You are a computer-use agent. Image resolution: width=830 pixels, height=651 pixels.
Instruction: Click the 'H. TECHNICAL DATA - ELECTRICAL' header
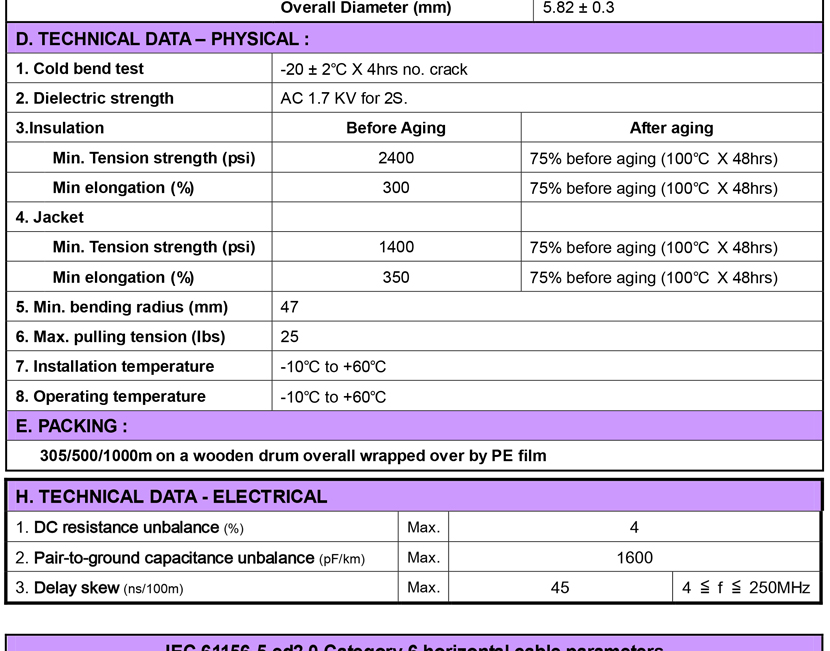coord(172,496)
